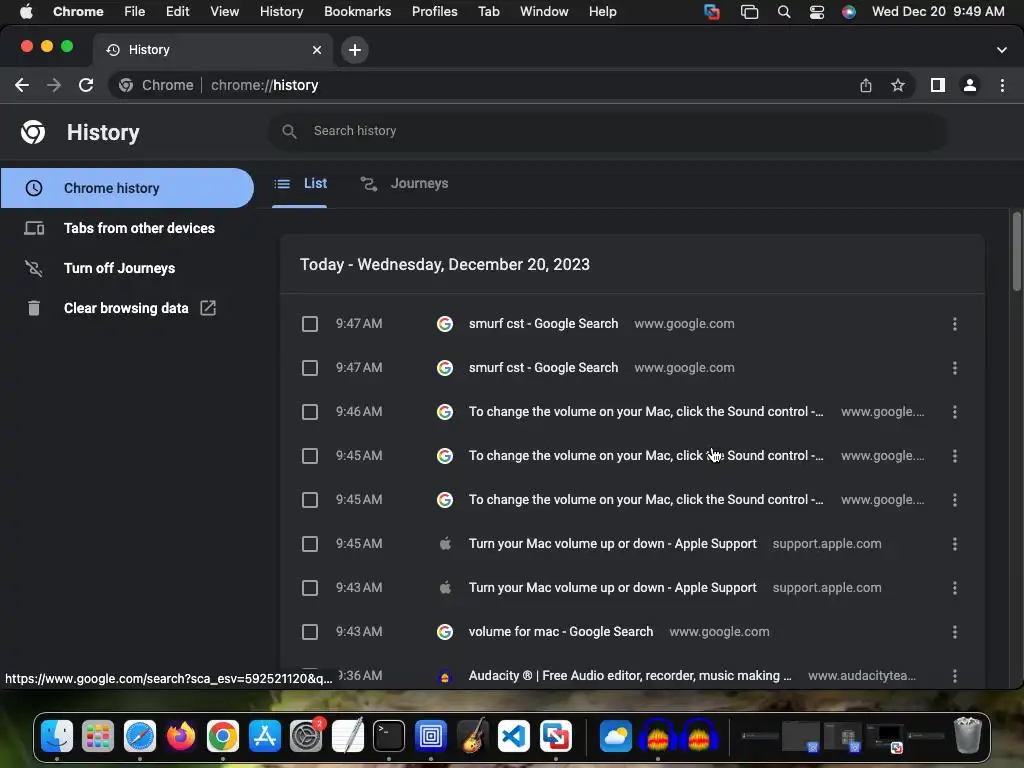Image resolution: width=1024 pixels, height=768 pixels.
Task: Click the history page vertical scrollbar
Action: tap(1016, 251)
